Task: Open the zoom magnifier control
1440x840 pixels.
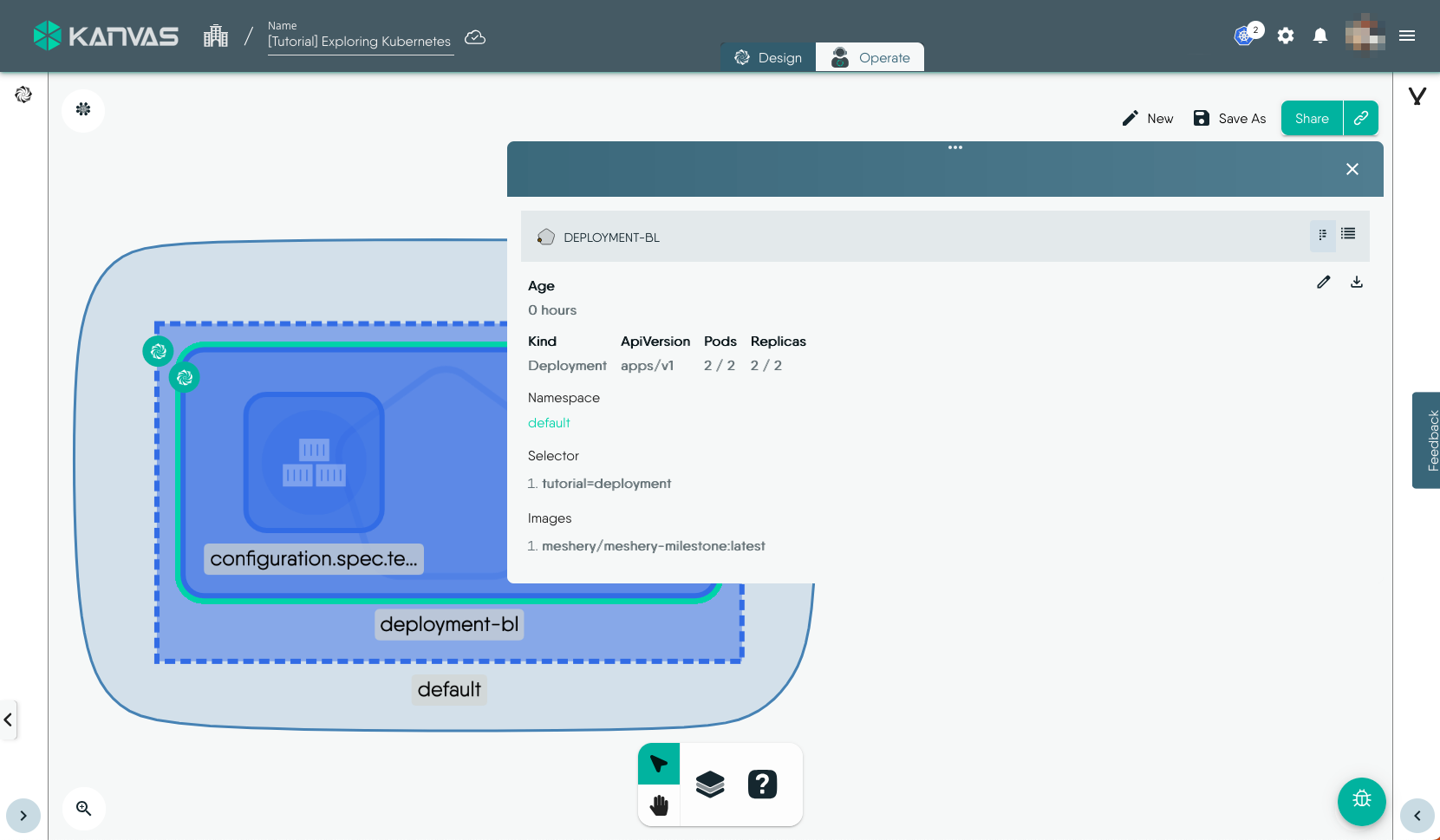Action: pos(83,809)
